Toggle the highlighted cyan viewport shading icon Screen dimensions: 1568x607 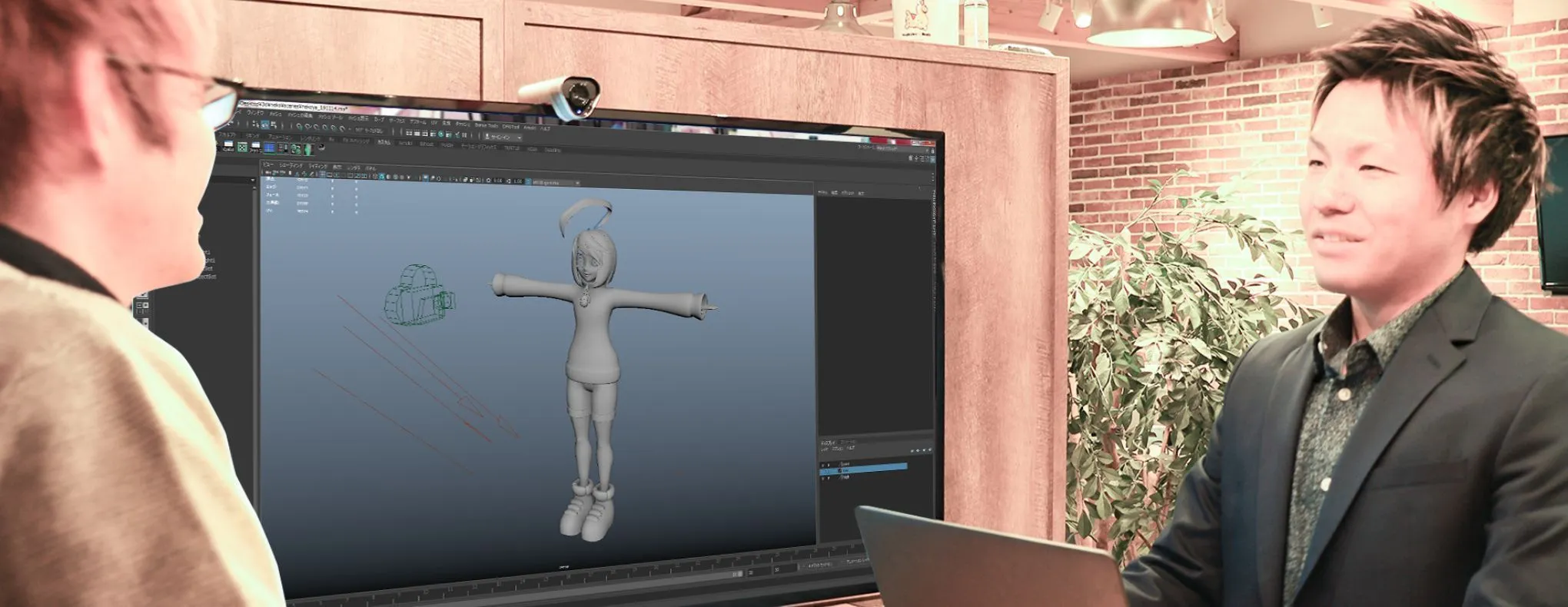coord(381,177)
